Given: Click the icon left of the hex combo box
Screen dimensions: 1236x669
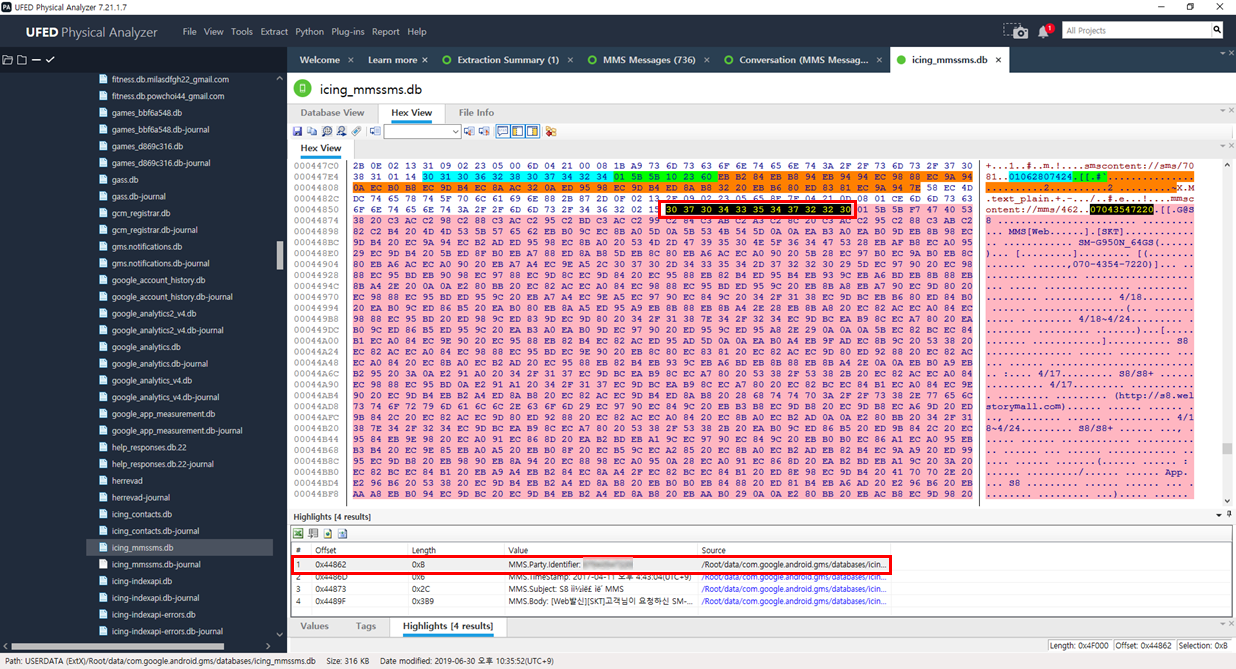Looking at the screenshot, I should (x=375, y=131).
